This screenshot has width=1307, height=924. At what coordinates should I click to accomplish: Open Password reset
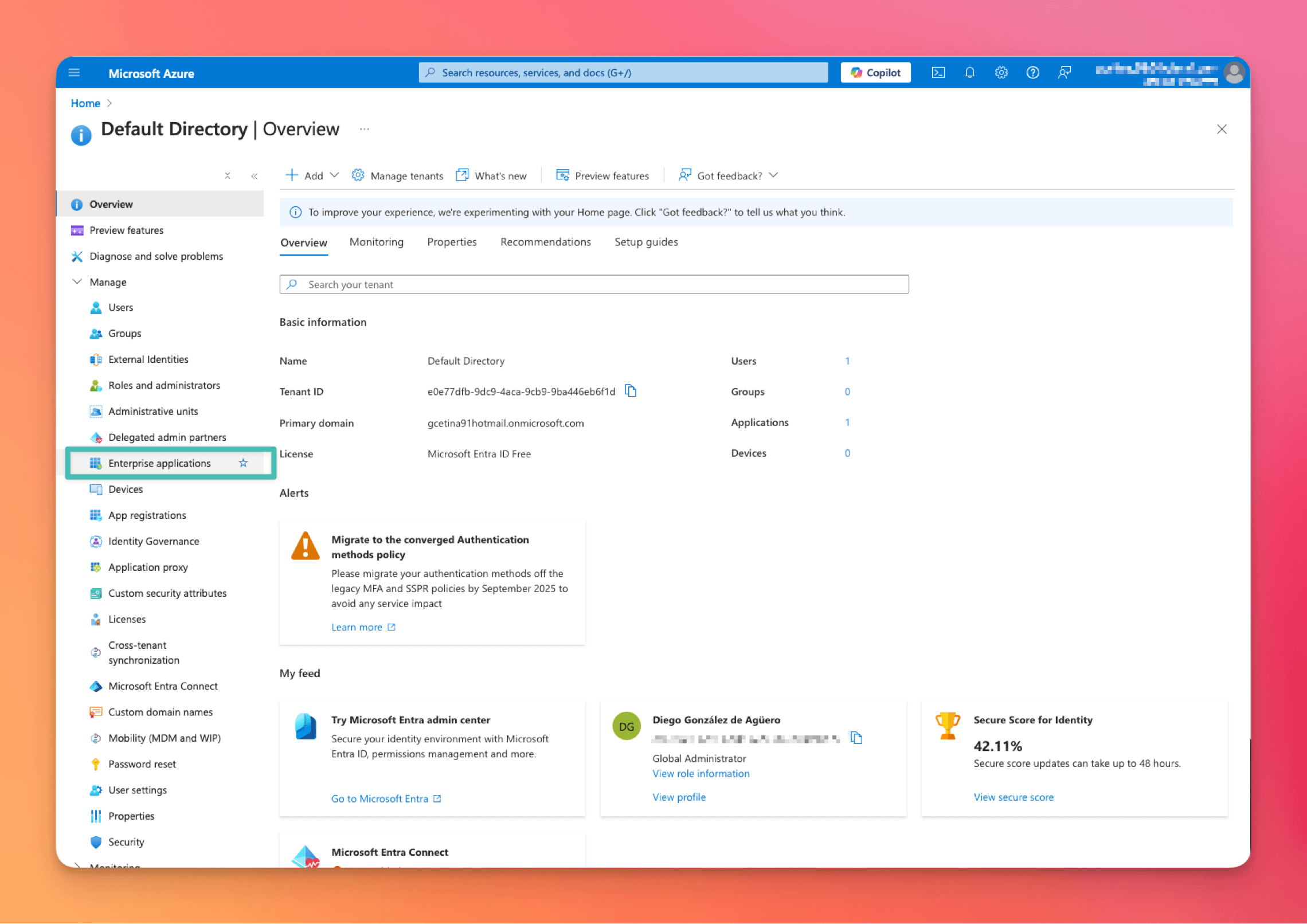click(142, 764)
